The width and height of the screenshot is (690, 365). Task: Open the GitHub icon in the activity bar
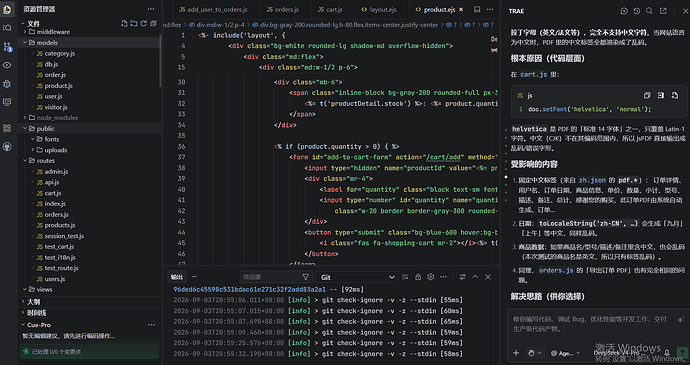(7, 147)
